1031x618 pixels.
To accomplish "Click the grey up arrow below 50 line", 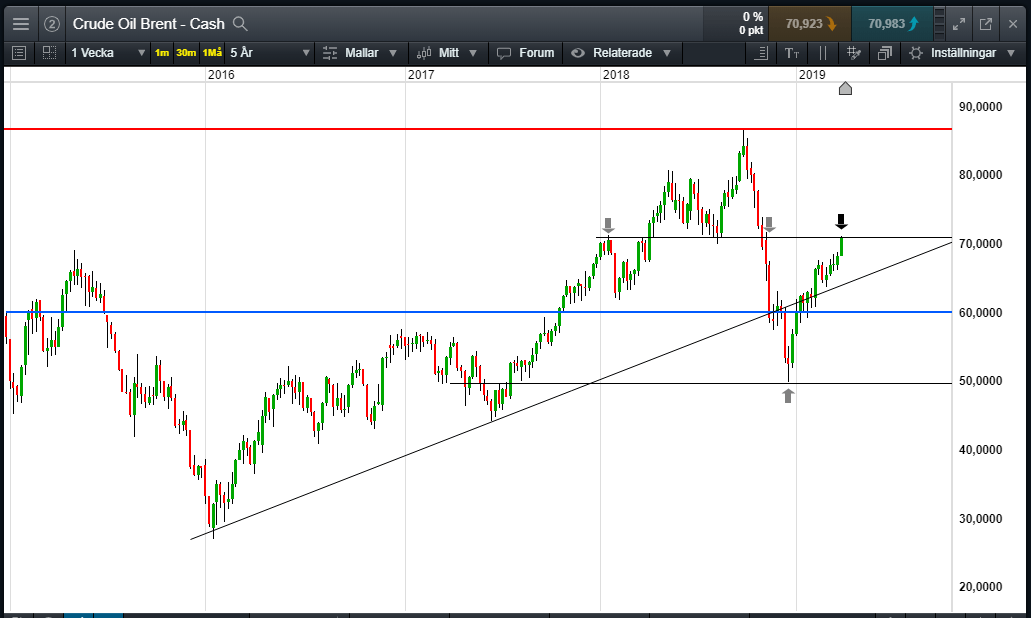I will point(788,395).
